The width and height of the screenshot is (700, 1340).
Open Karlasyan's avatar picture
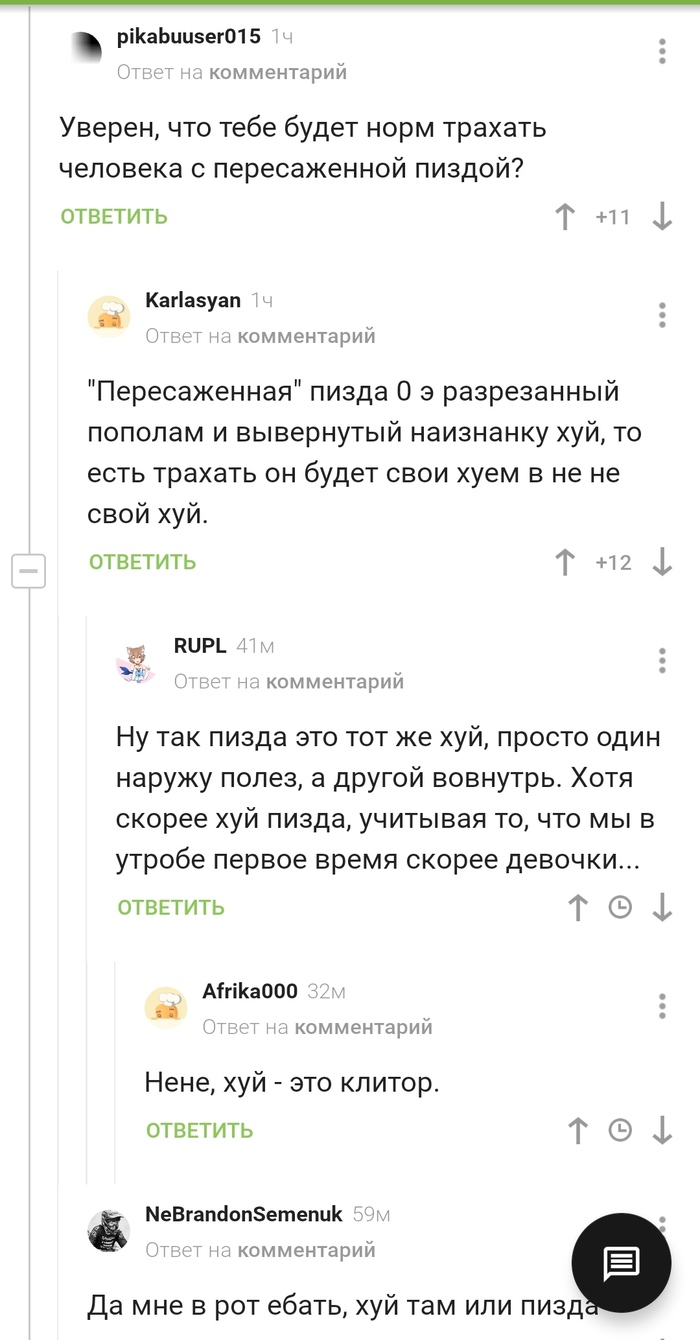click(109, 314)
